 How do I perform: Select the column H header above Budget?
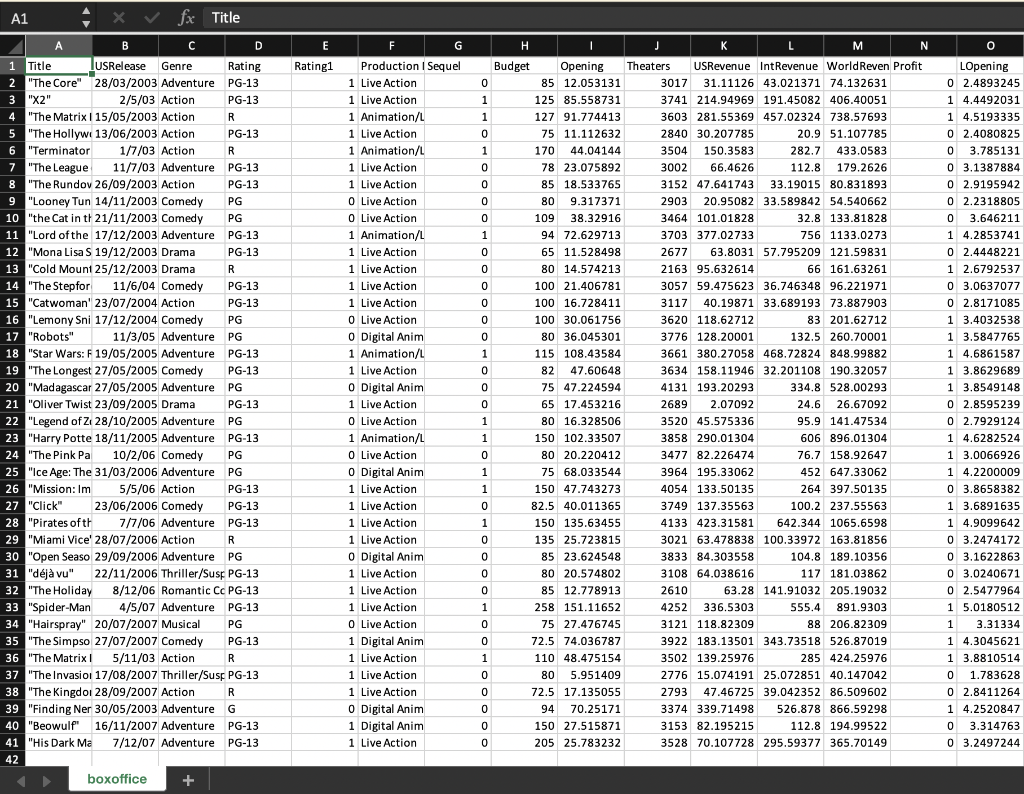pos(524,45)
